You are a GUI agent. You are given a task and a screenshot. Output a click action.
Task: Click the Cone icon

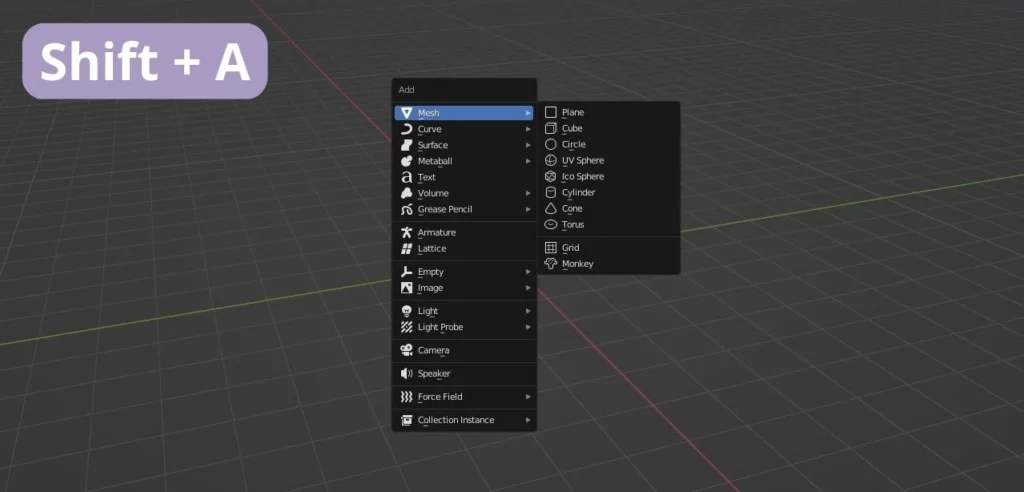[551, 208]
